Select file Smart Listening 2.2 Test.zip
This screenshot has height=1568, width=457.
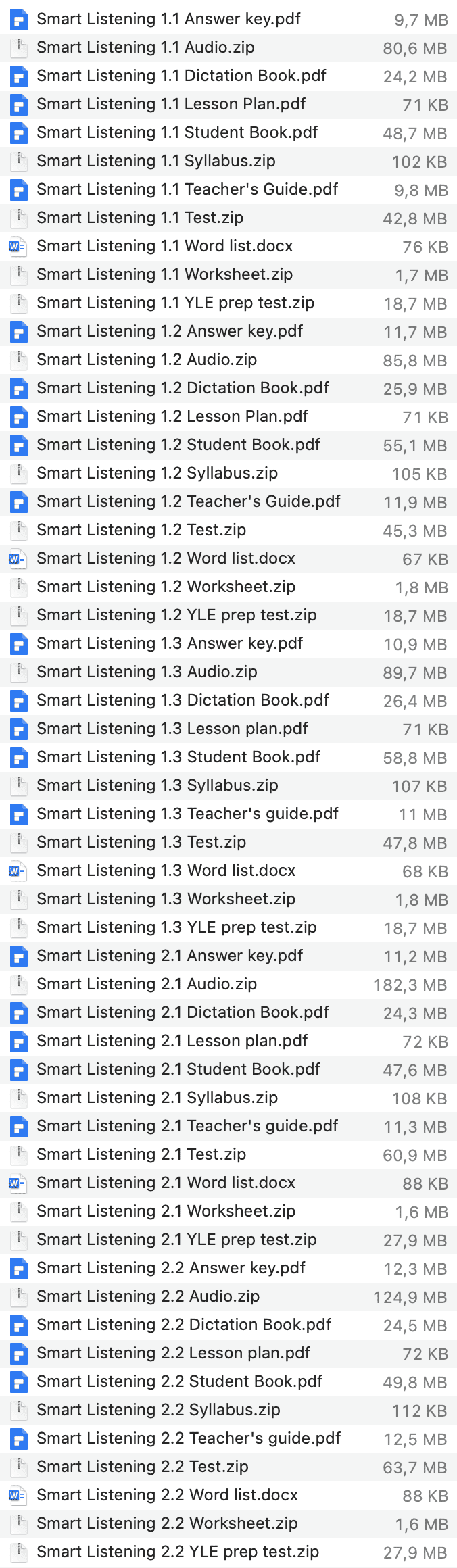point(228,1467)
